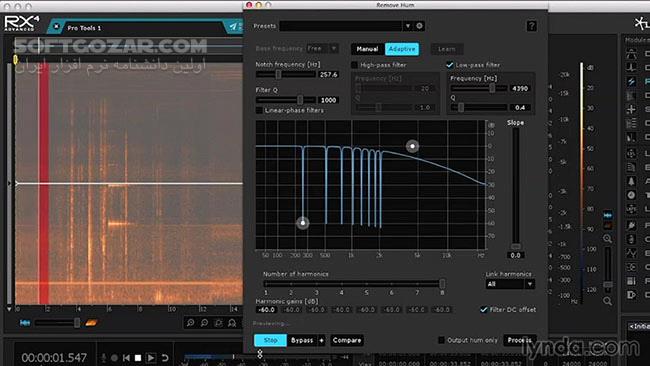The image size is (650, 366).
Task: Select the highlighted Remove Hum module icon
Action: point(631,81)
